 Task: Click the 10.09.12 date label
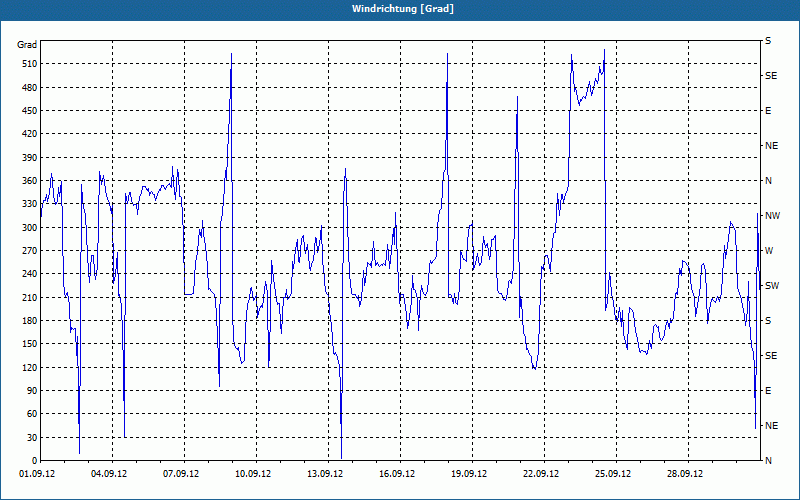pos(253,474)
